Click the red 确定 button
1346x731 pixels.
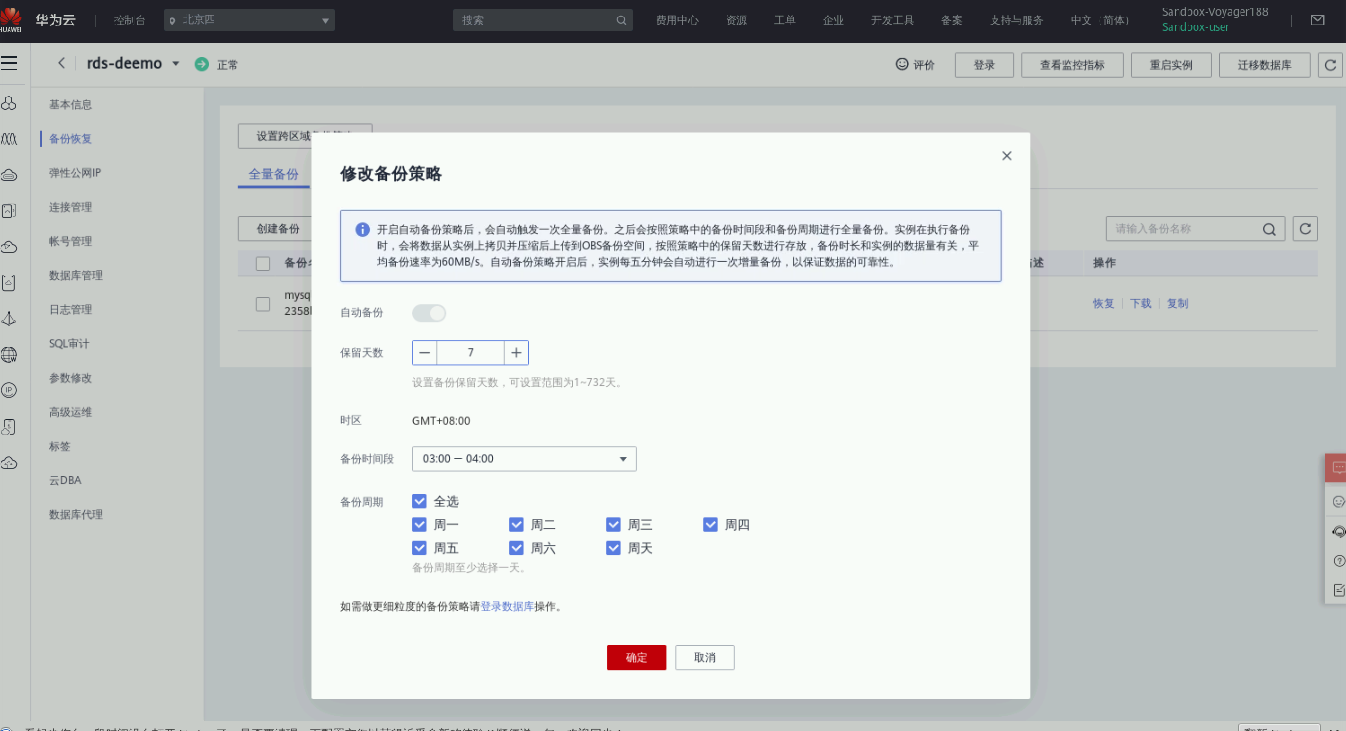[636, 657]
